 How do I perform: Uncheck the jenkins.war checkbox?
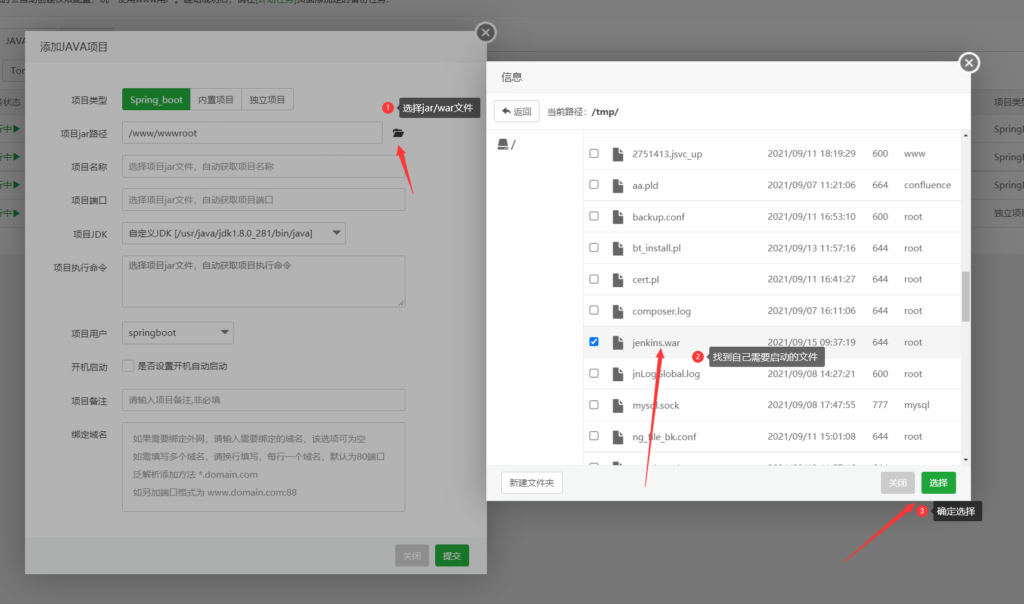[x=594, y=342]
